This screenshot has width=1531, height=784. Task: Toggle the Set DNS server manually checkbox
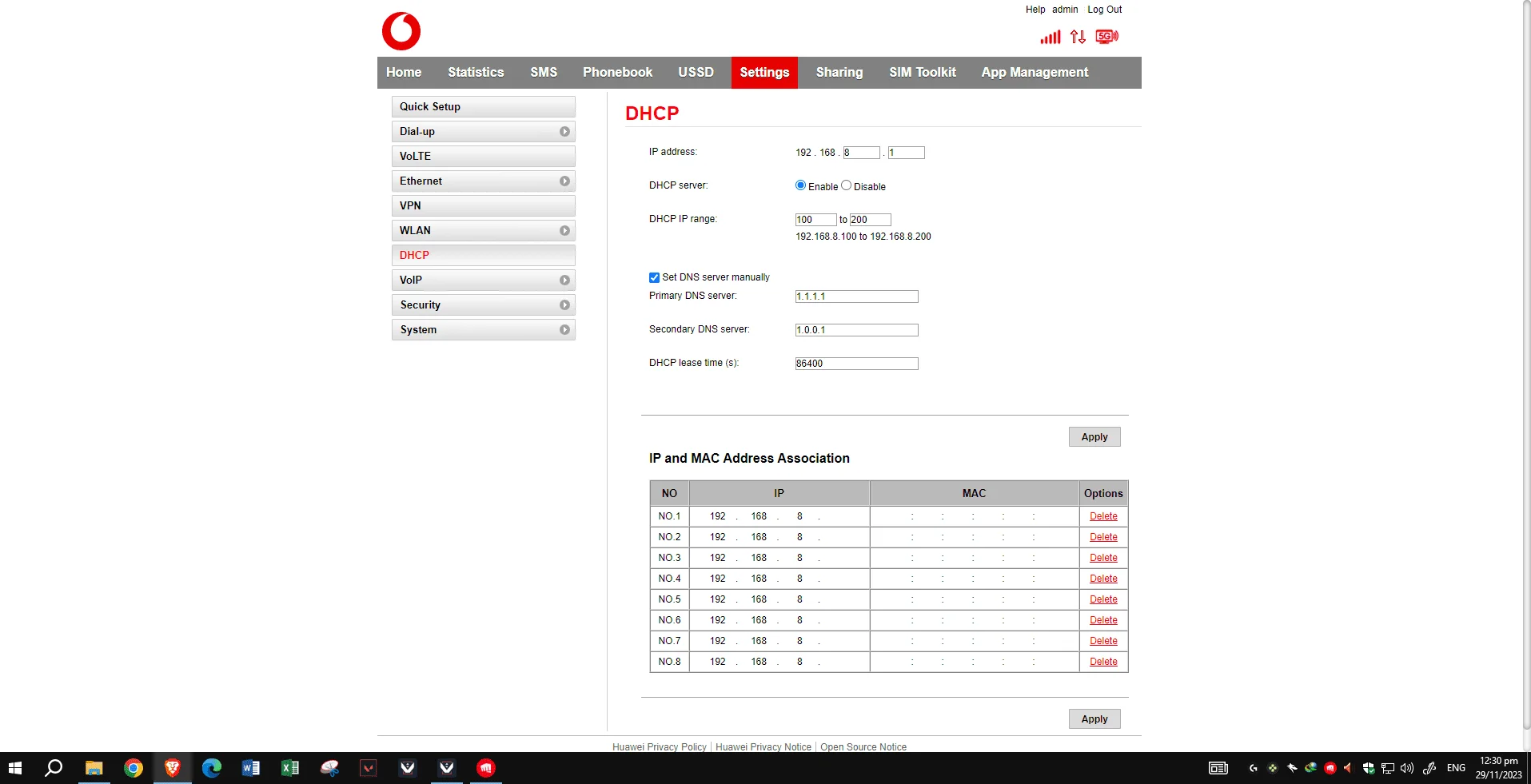[654, 277]
